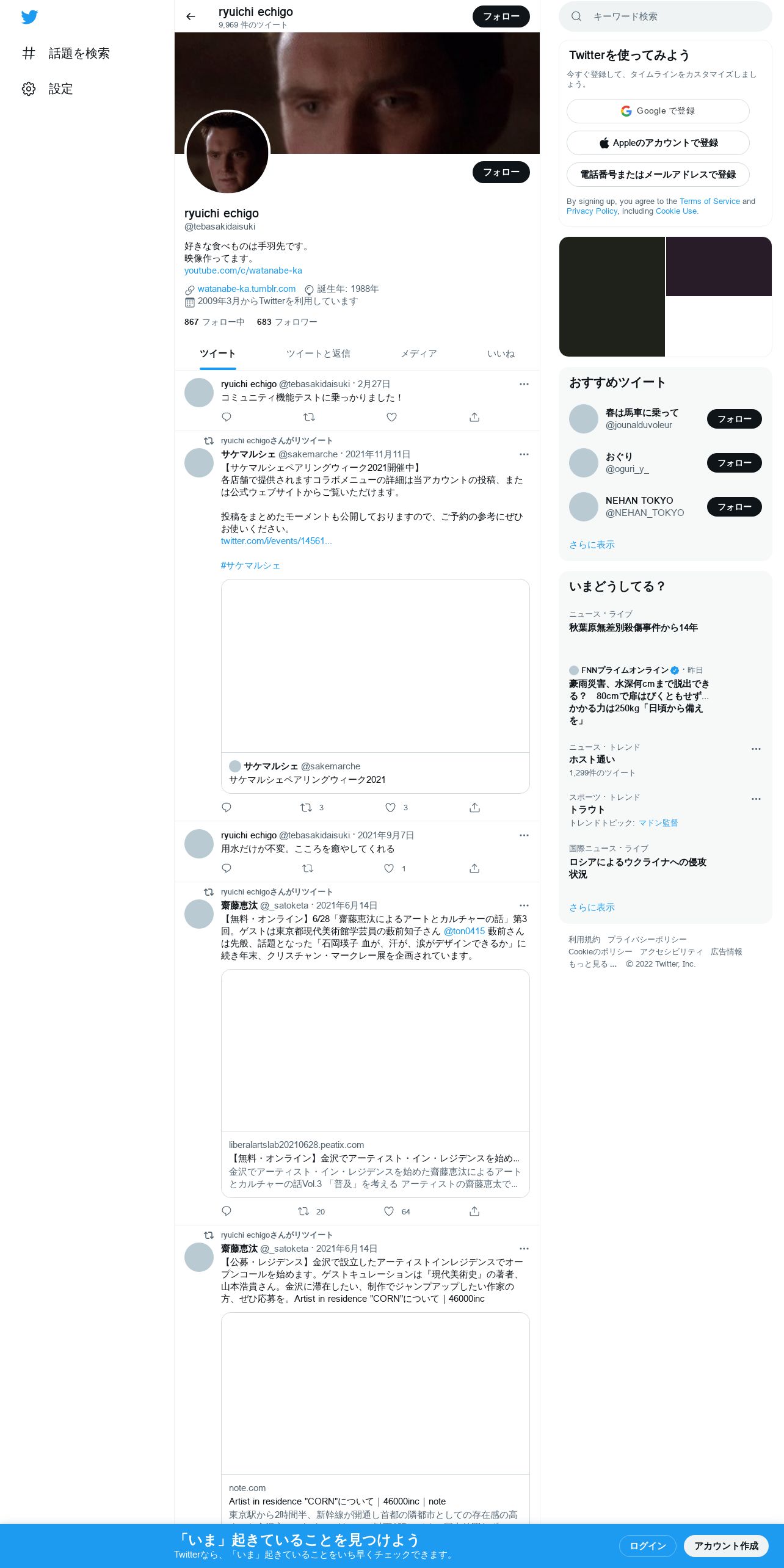Open more options on コミュニティ機能テスト tweet

(524, 384)
